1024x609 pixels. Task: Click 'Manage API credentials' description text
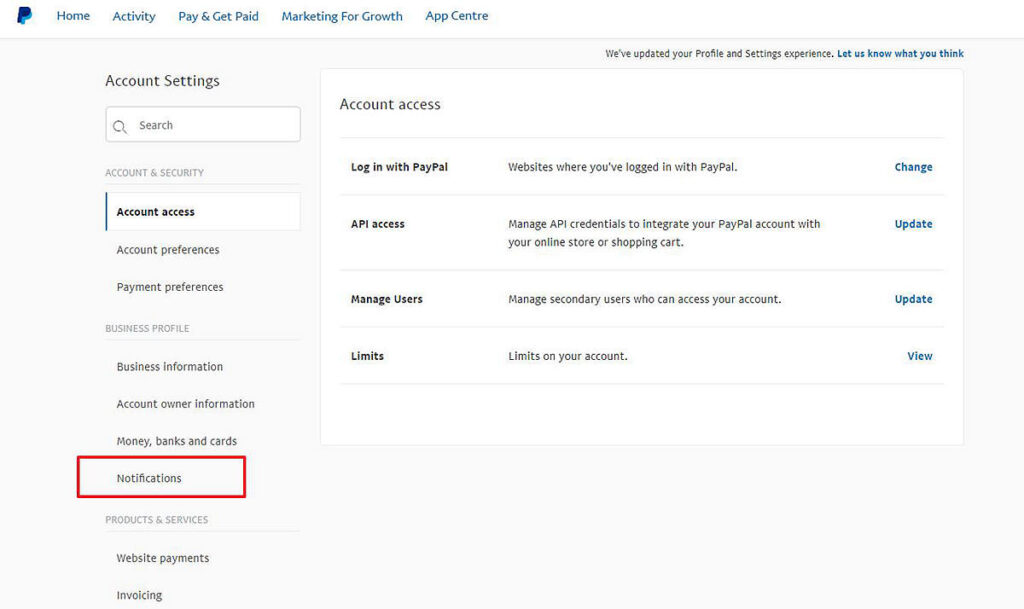click(664, 233)
